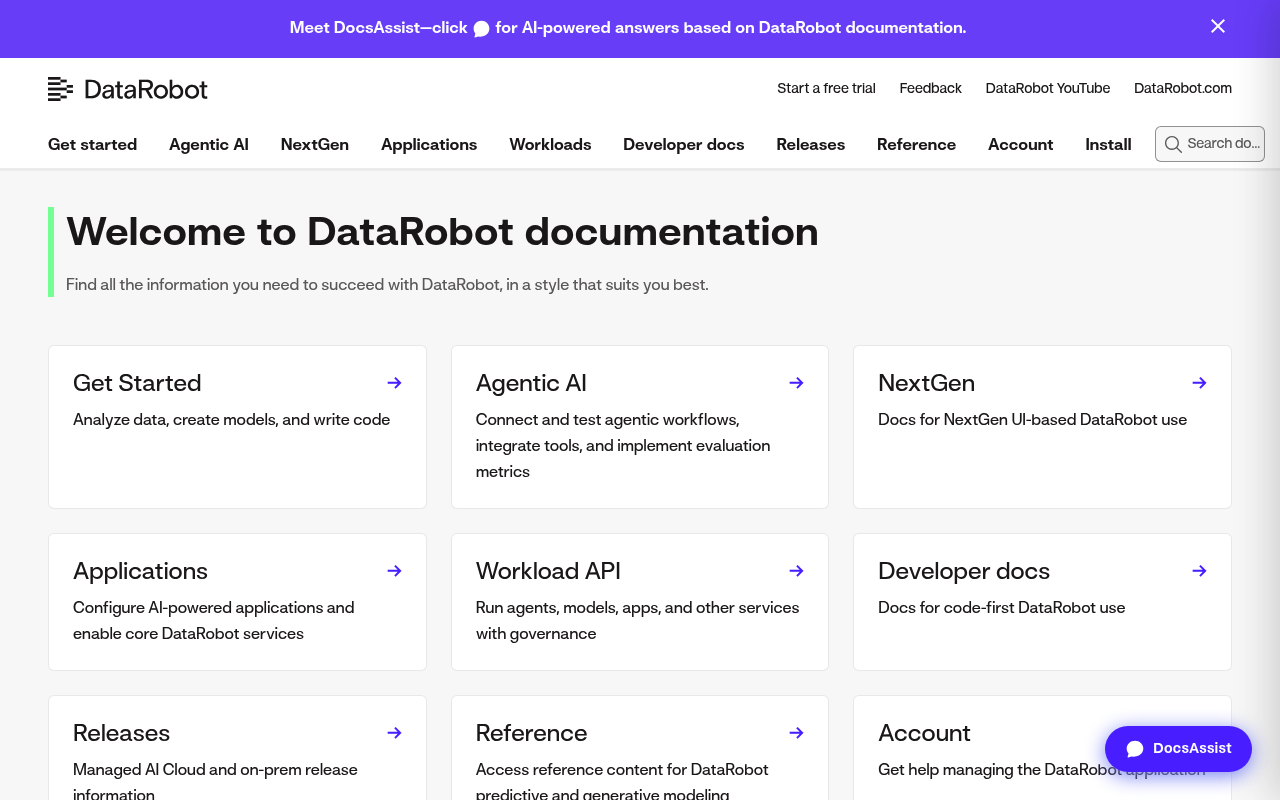Open the Get started nav menu
This screenshot has height=800, width=1280.
(x=92, y=144)
